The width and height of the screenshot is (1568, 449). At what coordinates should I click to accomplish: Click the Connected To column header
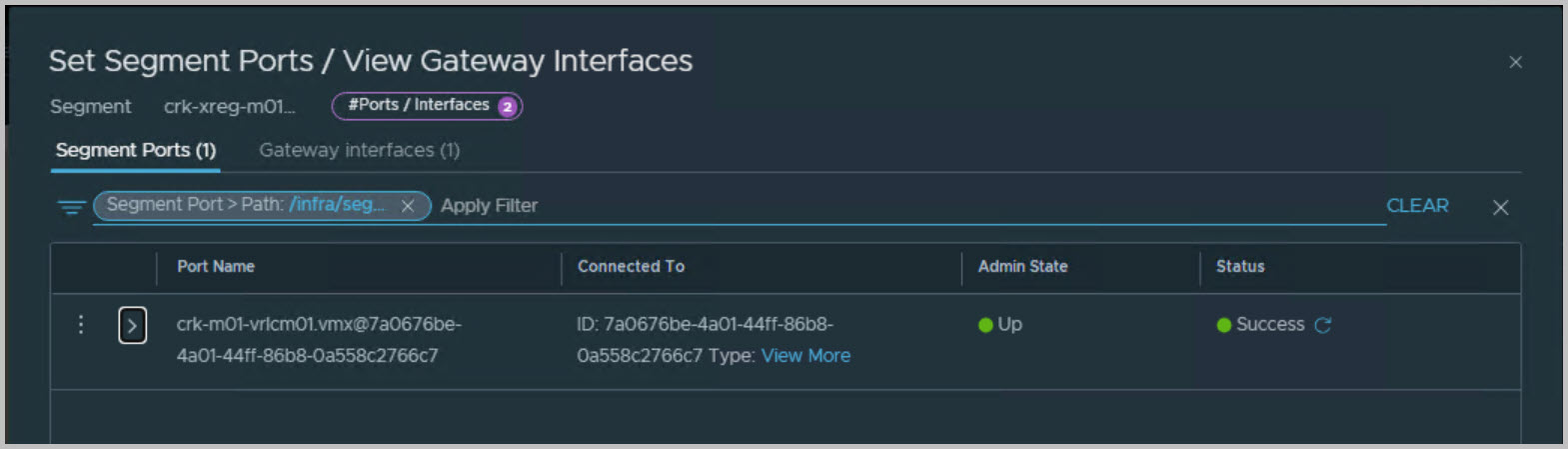point(631,267)
